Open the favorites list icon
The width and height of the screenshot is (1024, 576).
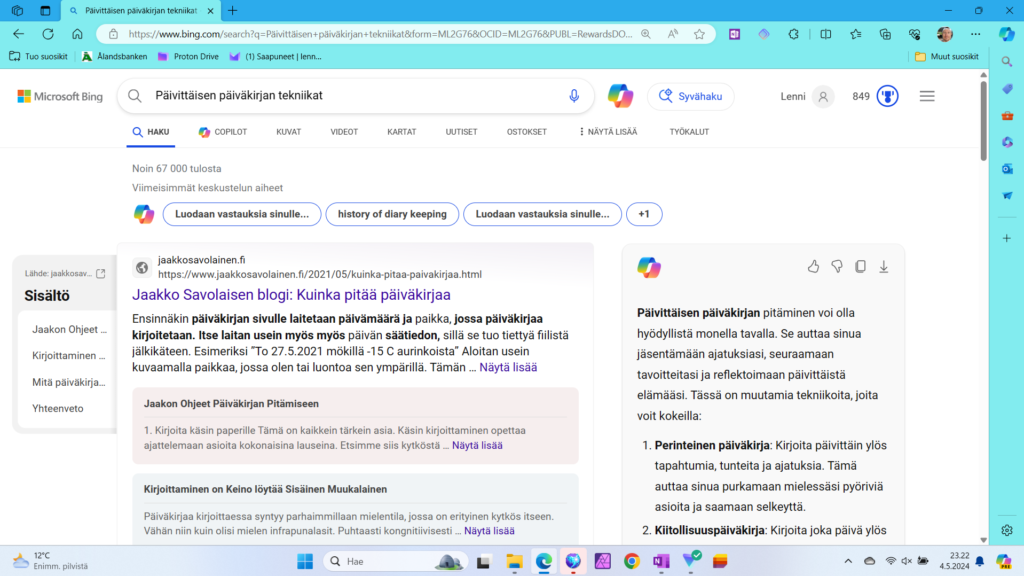(x=856, y=34)
